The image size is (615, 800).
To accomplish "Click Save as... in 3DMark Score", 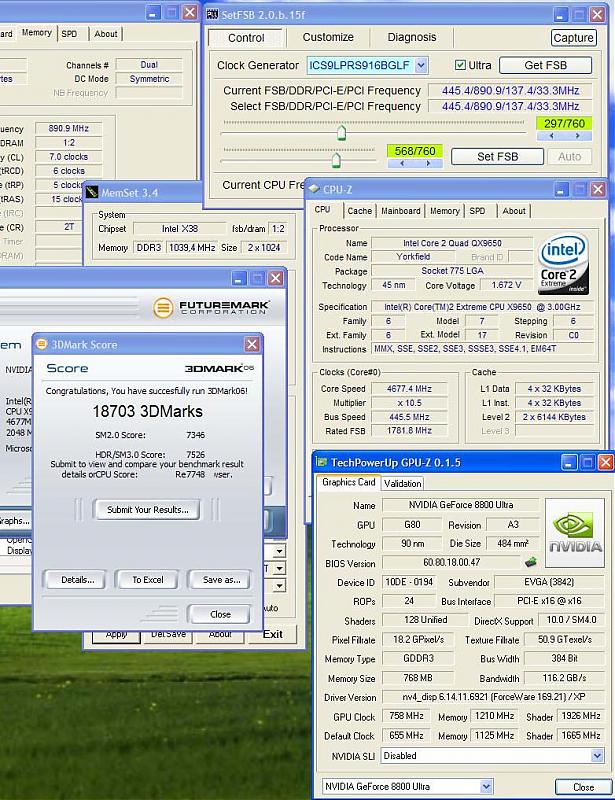I will [221, 580].
